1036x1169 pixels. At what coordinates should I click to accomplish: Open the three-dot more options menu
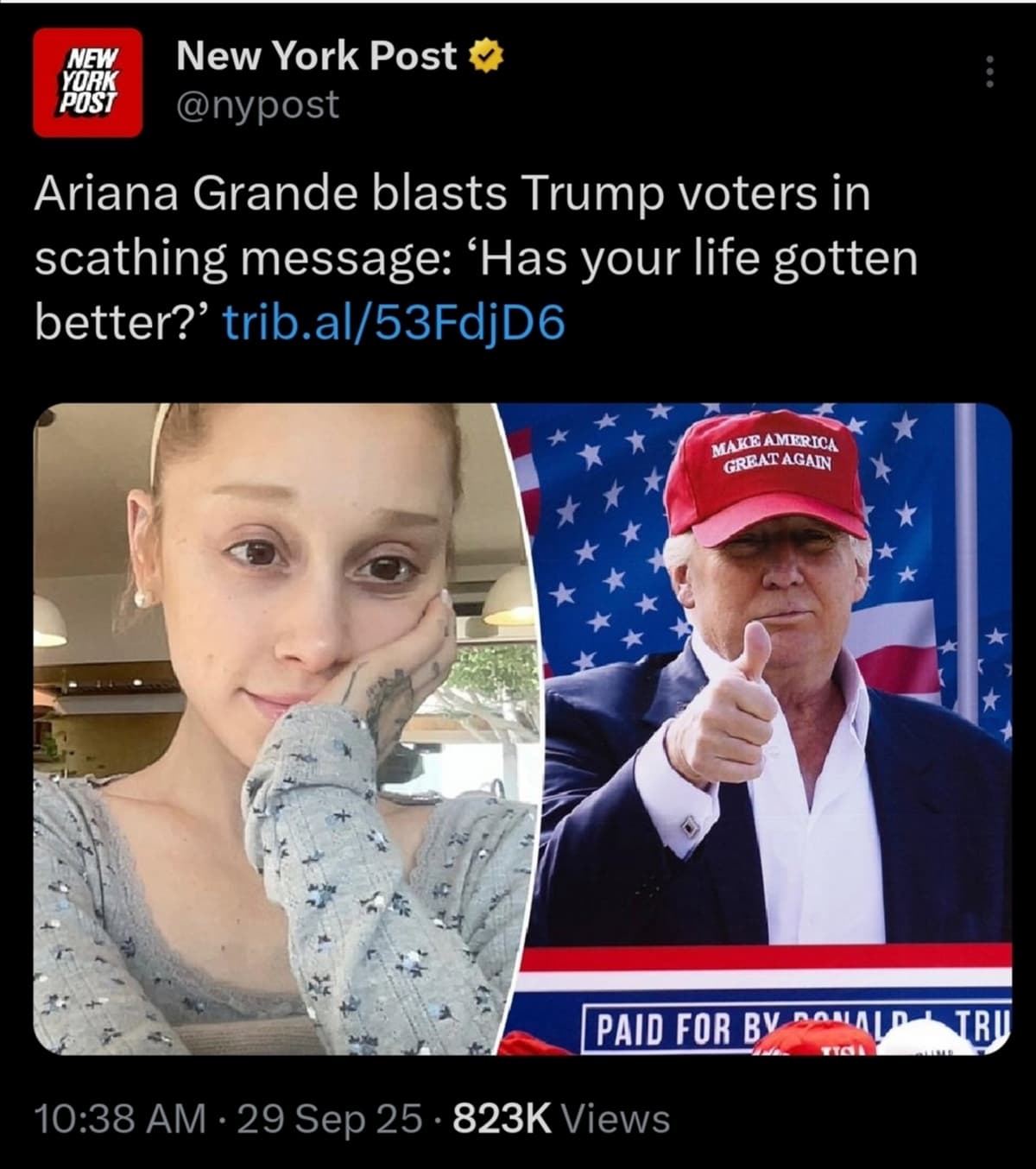point(989,72)
